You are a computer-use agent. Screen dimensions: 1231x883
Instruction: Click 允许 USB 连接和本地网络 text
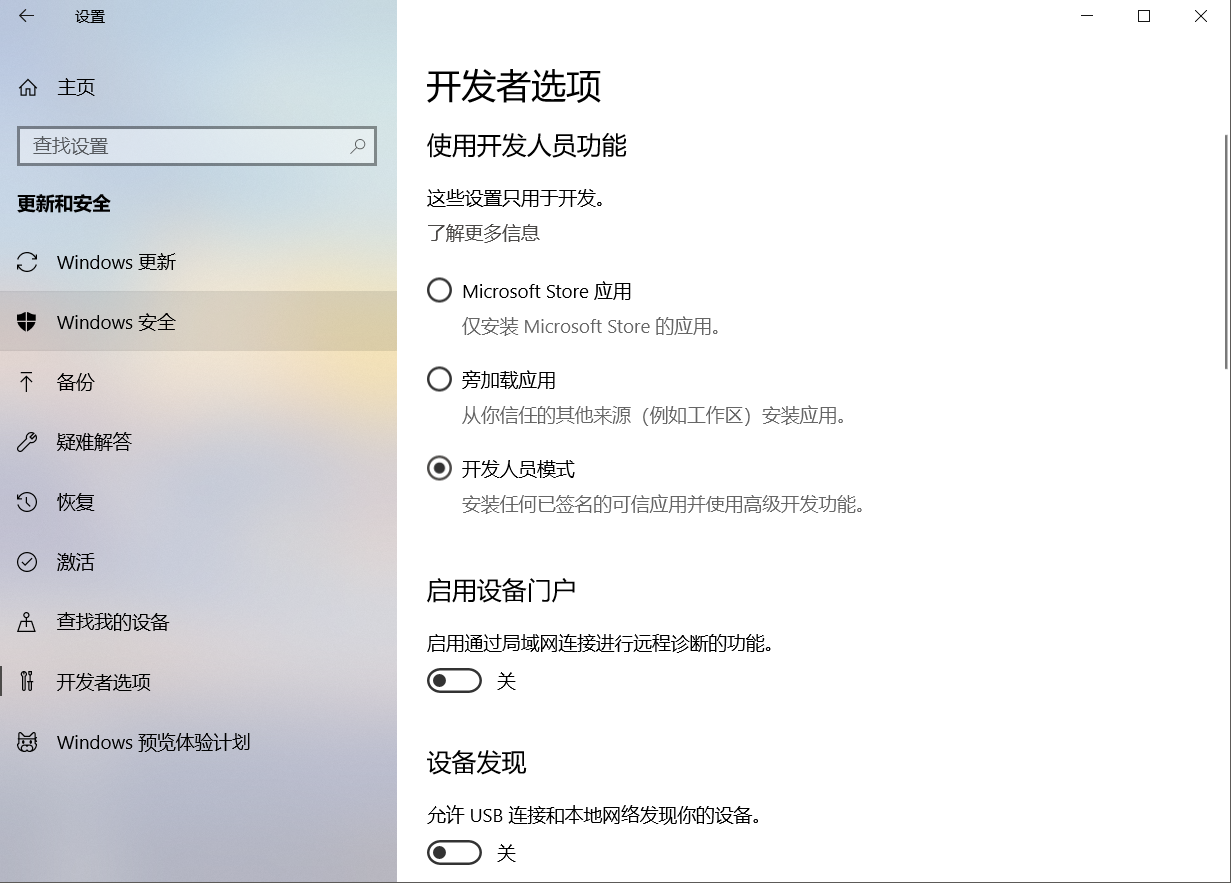[x=594, y=815]
